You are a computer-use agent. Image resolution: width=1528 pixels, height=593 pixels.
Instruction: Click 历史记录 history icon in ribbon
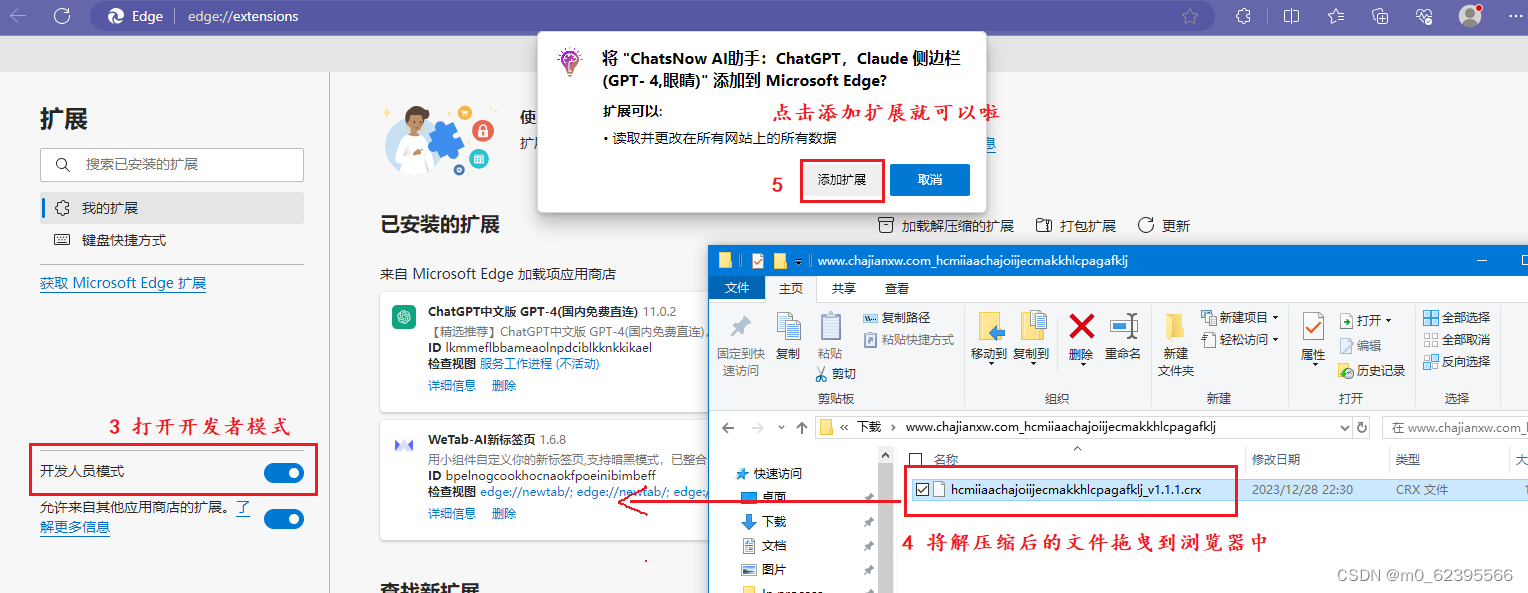coord(1346,370)
